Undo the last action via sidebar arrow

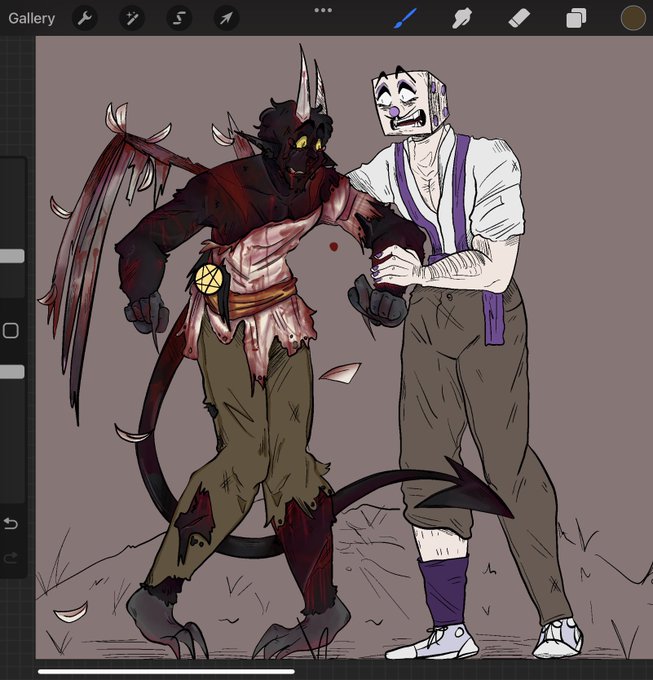point(10,523)
